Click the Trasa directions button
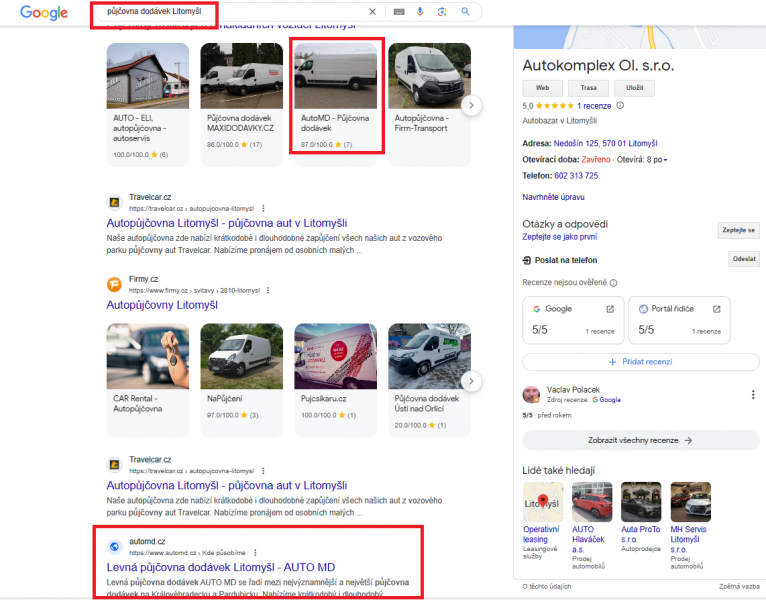The image size is (766, 600). pyautogui.click(x=588, y=88)
